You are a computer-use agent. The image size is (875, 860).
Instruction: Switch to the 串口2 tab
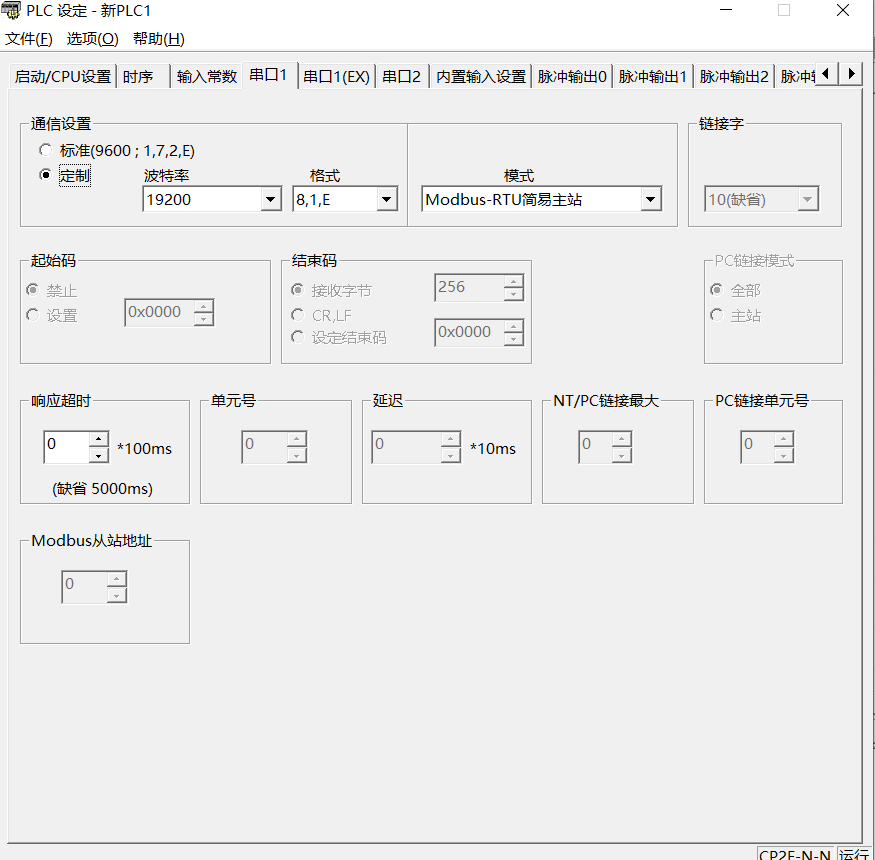tap(402, 77)
